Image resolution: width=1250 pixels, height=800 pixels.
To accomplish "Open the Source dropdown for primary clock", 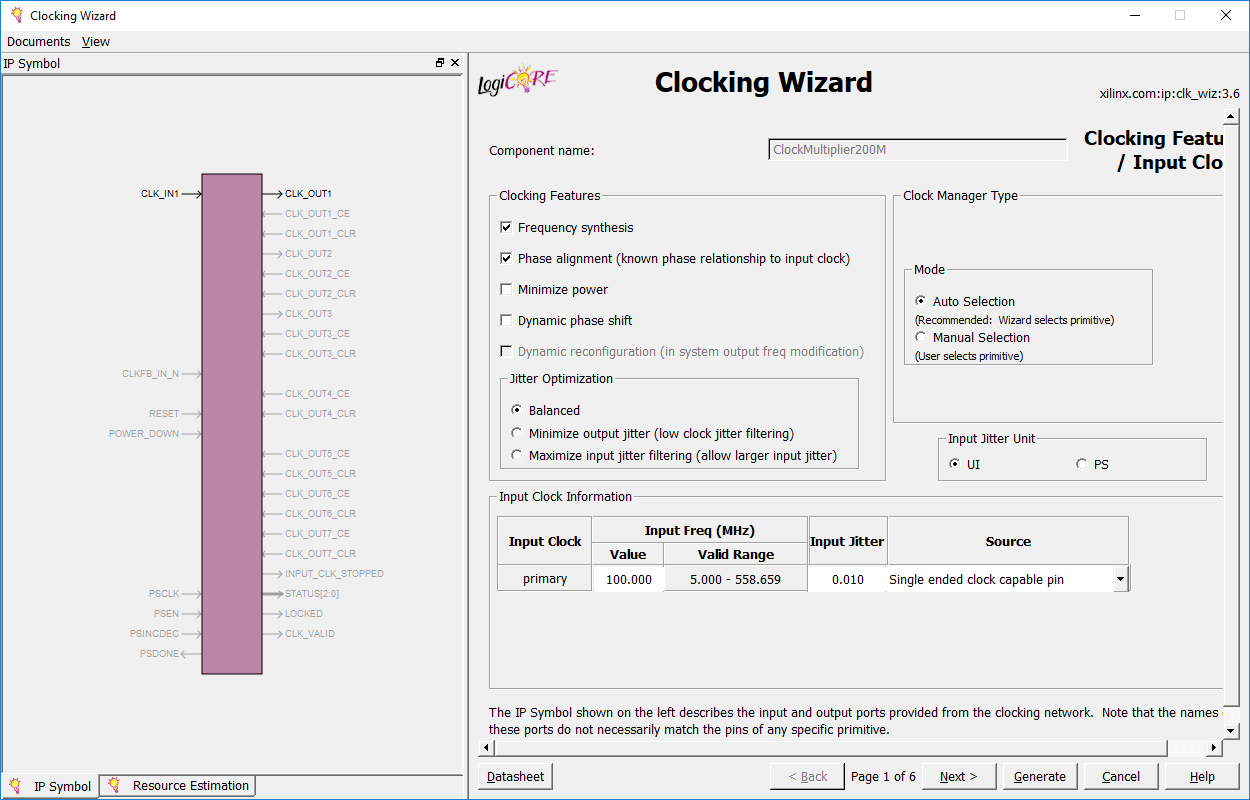I will coord(1120,578).
